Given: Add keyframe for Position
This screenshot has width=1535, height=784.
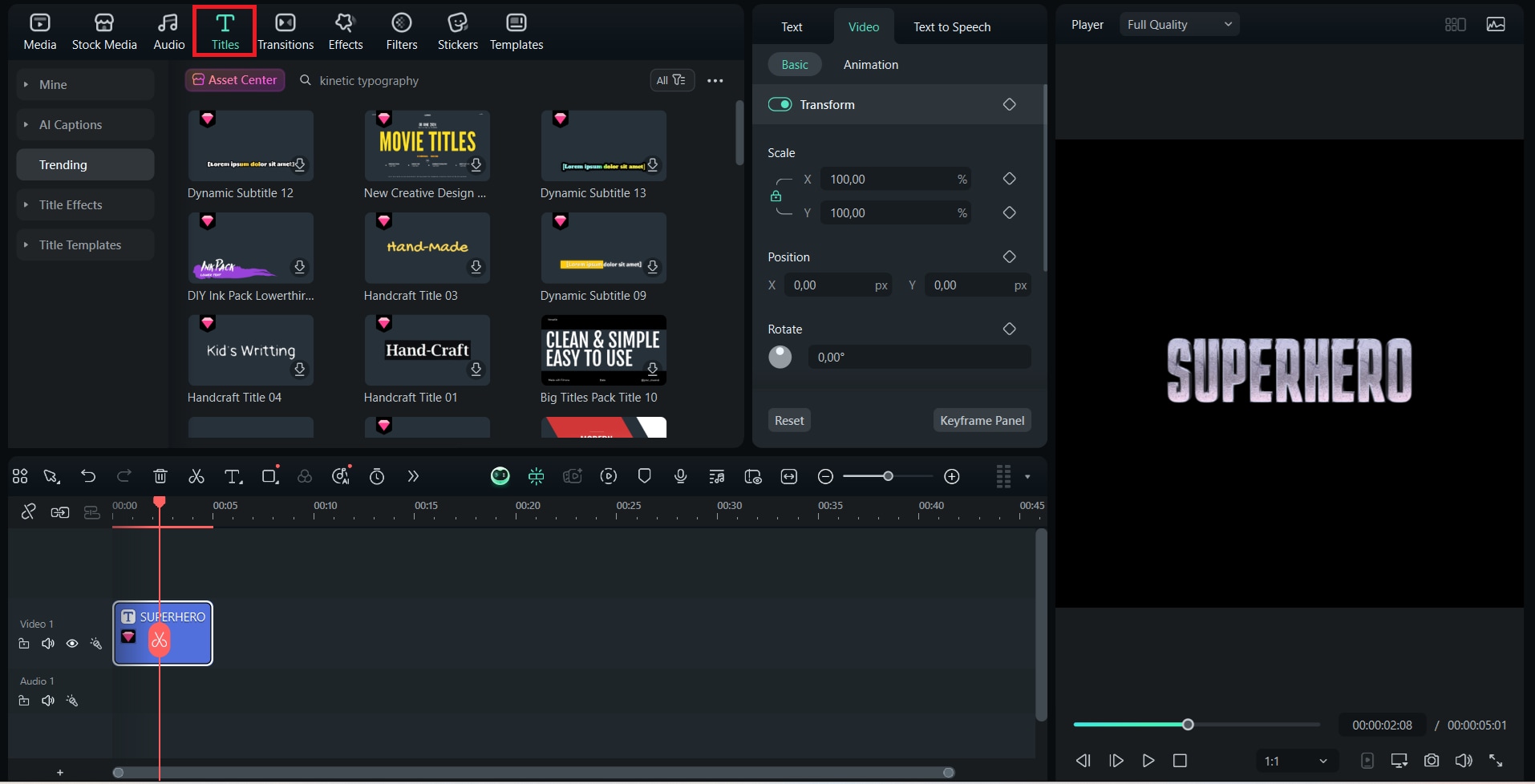Looking at the screenshot, I should [x=1010, y=257].
